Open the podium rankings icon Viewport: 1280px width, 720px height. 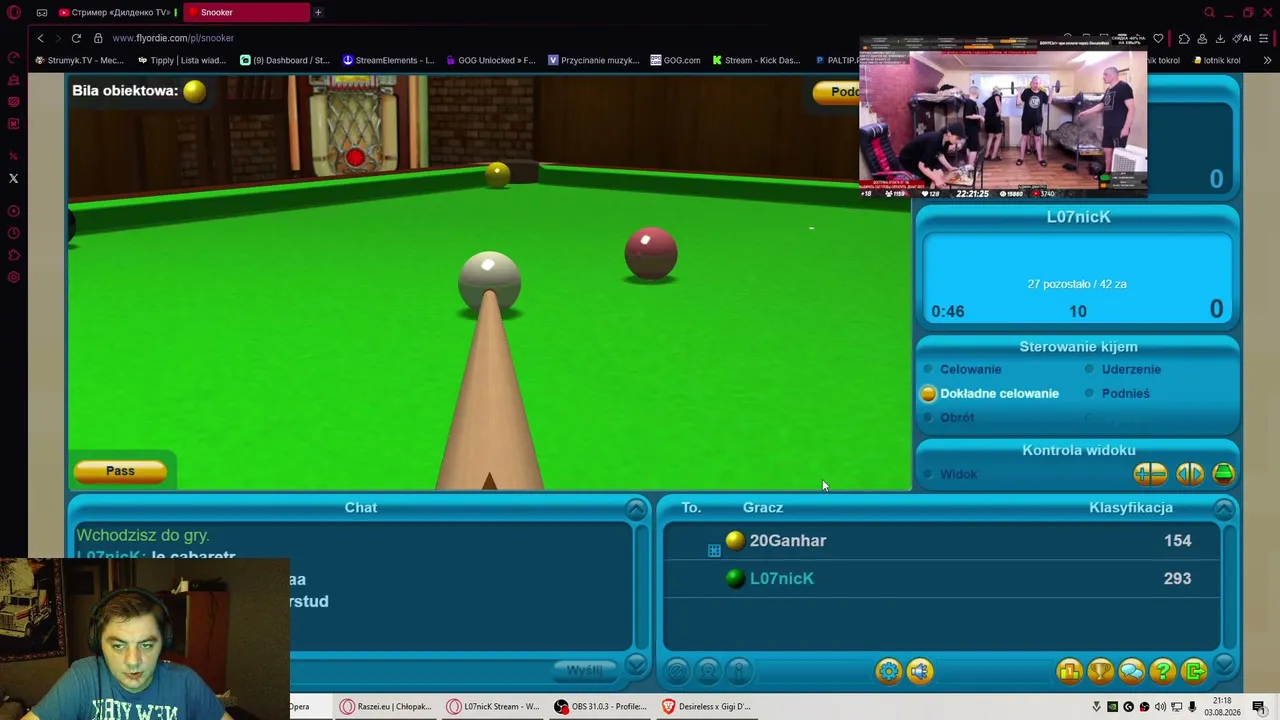click(x=1069, y=671)
